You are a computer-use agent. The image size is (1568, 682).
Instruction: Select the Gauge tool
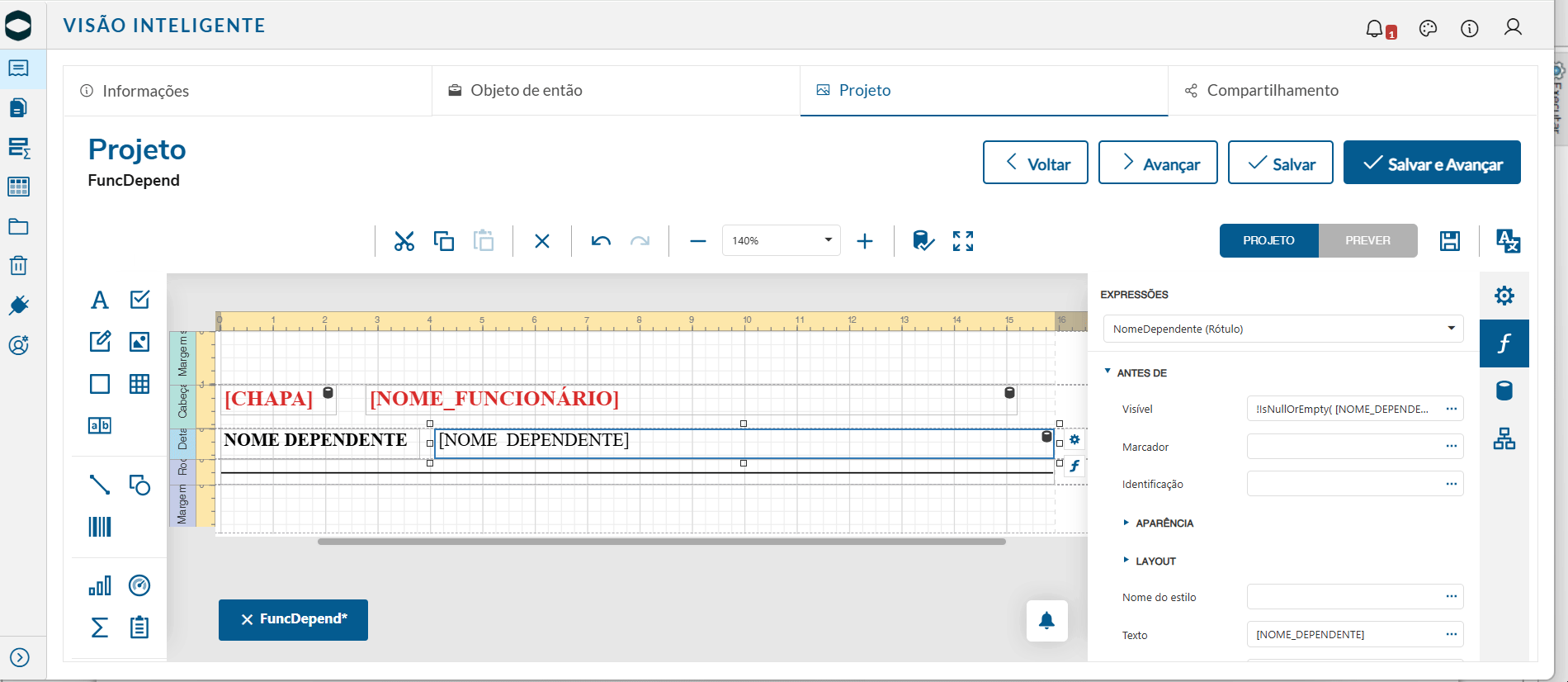click(x=139, y=585)
